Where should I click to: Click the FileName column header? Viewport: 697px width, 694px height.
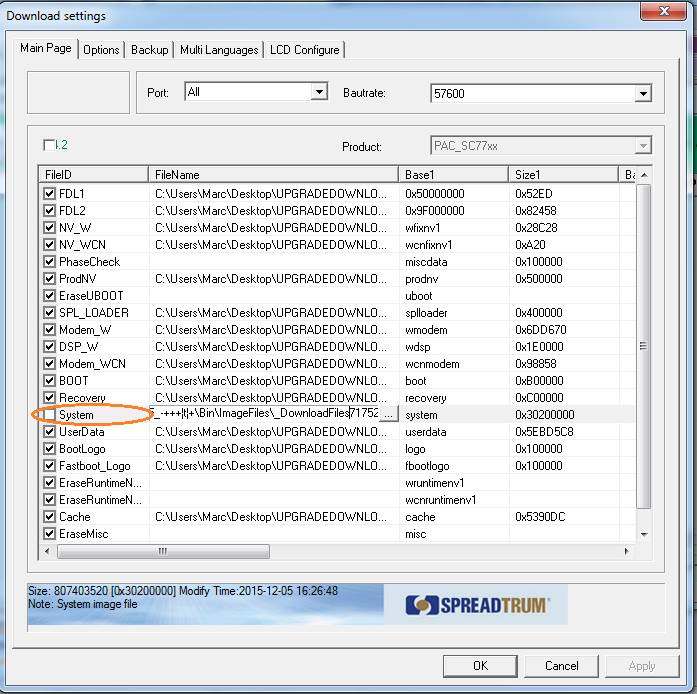[x=273, y=175]
